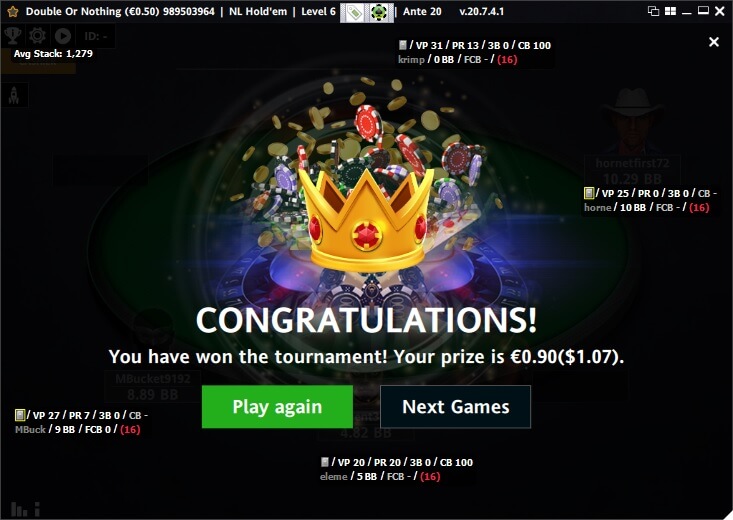Click the favorite star icon in title bar

(13, 11)
